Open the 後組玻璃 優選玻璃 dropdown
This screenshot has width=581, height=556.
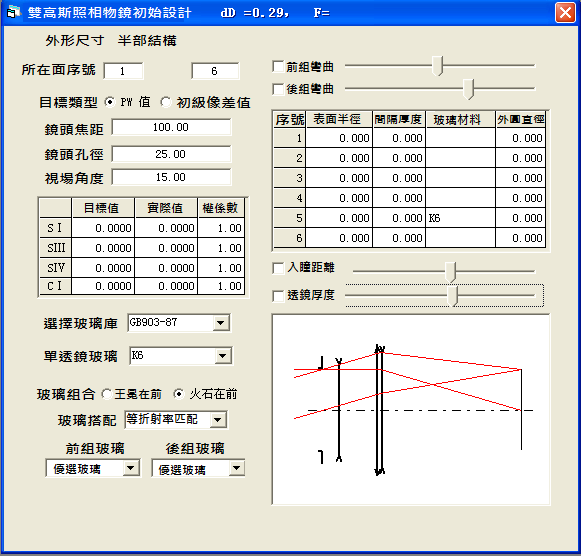coord(236,468)
